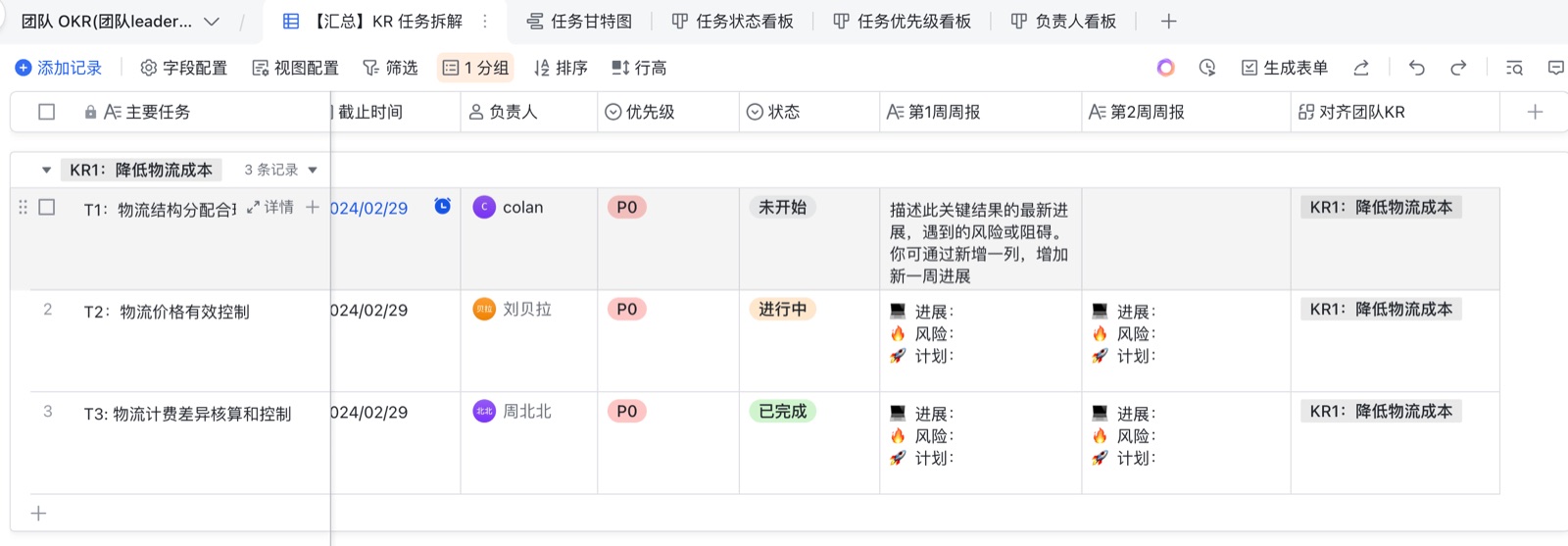Viewport: 1568px width, 546px height.
Task: Click the T3 date 024/02/29 cell
Action: pyautogui.click(x=395, y=443)
